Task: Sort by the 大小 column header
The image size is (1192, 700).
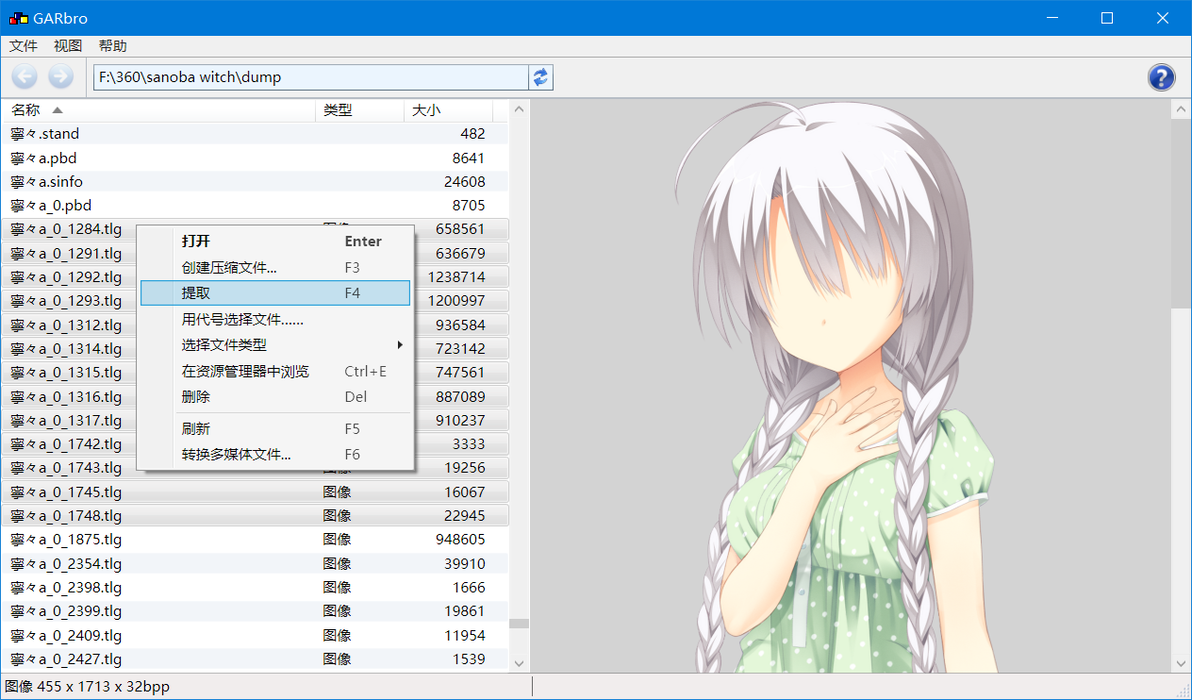Action: coord(449,110)
